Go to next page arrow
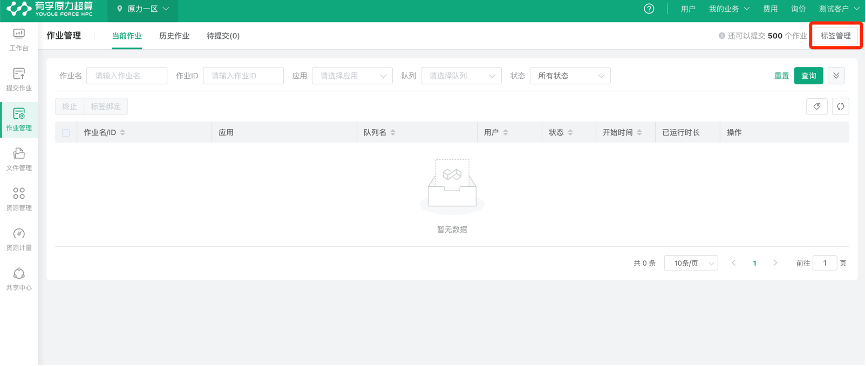 (775, 263)
